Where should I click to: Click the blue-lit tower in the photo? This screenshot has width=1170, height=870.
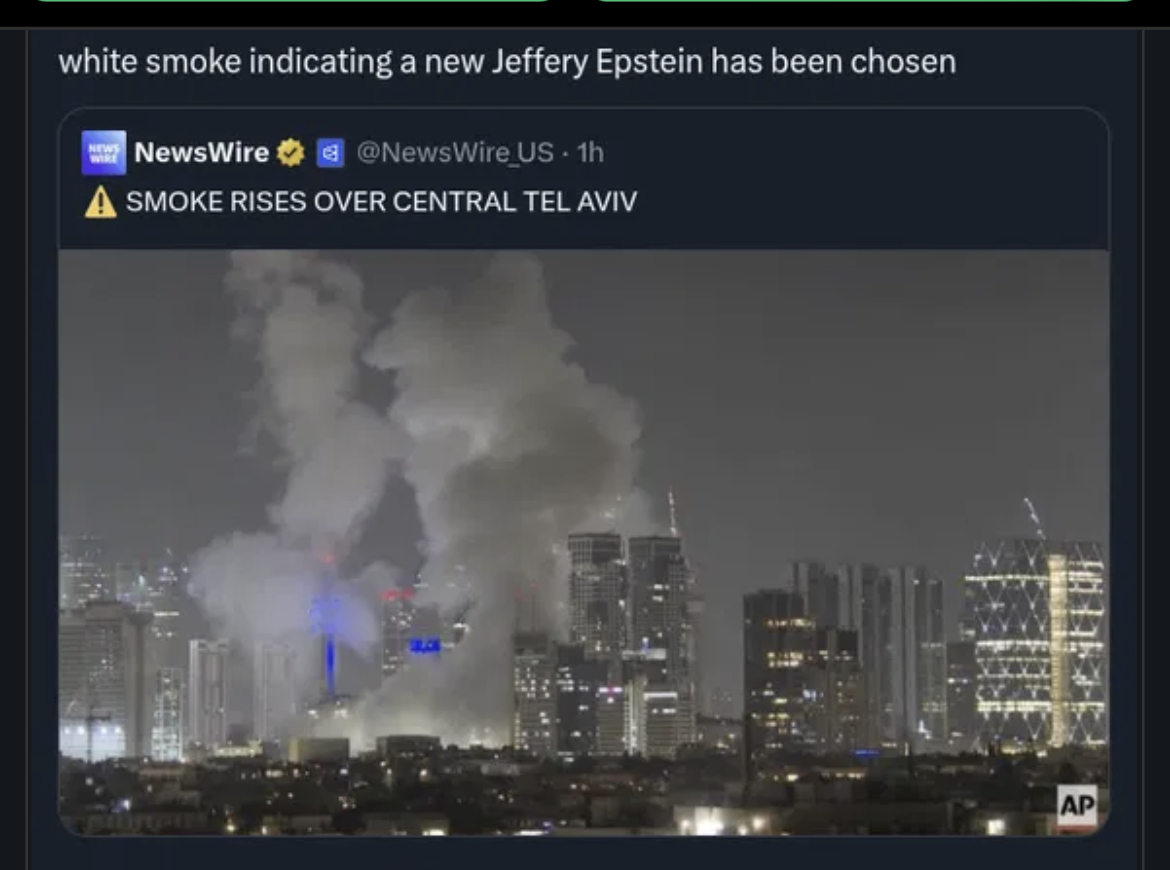click(329, 634)
